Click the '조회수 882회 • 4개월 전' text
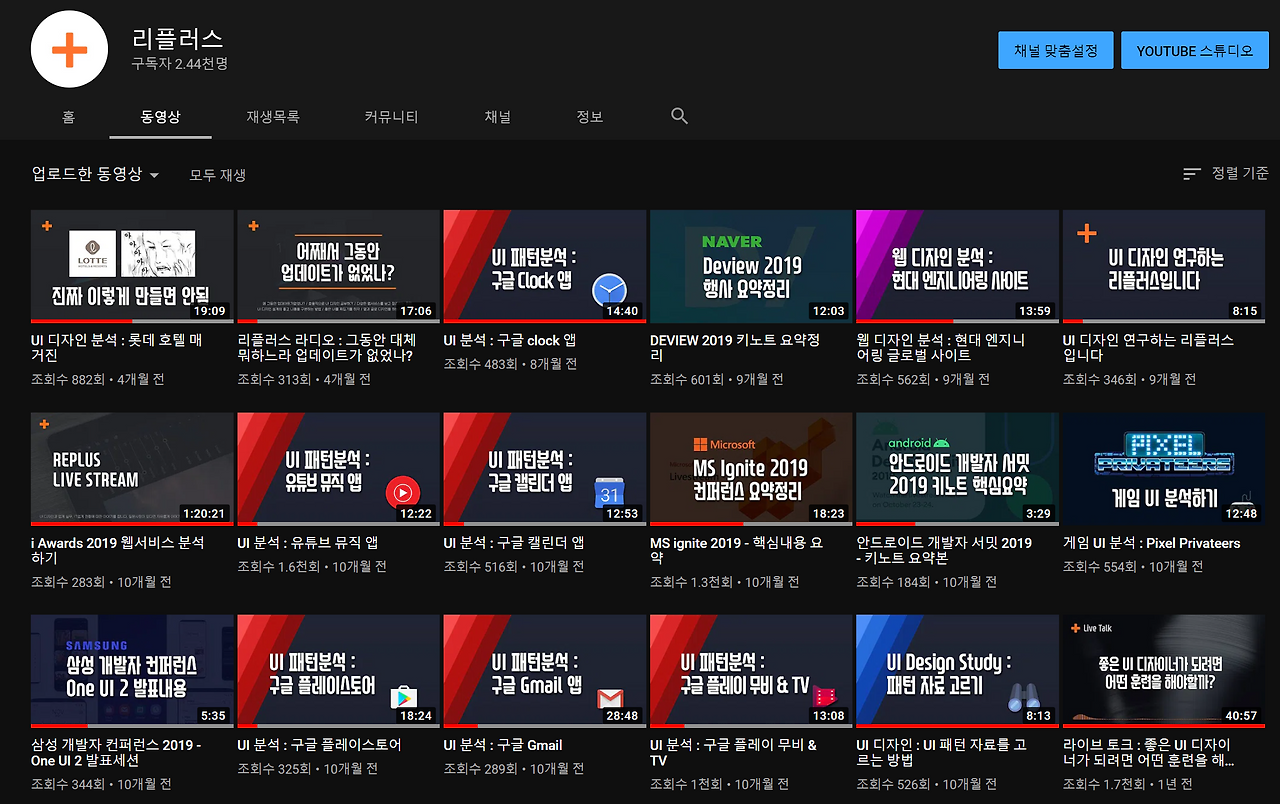Image resolution: width=1280 pixels, height=804 pixels. coord(98,380)
